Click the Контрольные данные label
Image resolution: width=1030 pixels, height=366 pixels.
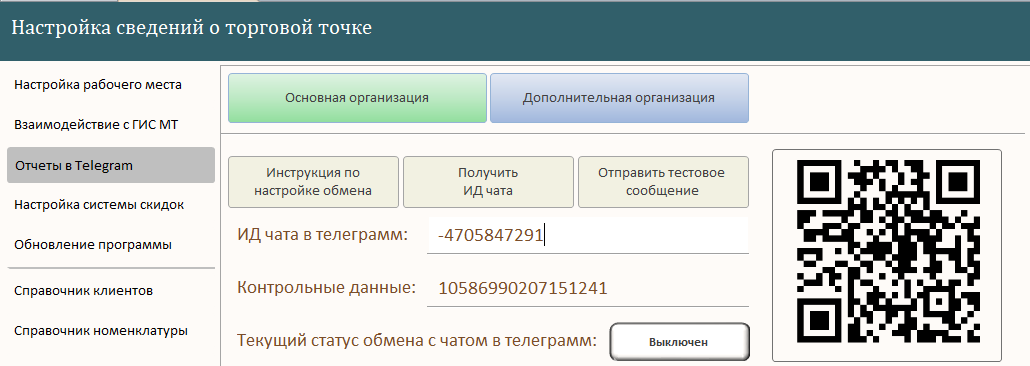point(326,287)
